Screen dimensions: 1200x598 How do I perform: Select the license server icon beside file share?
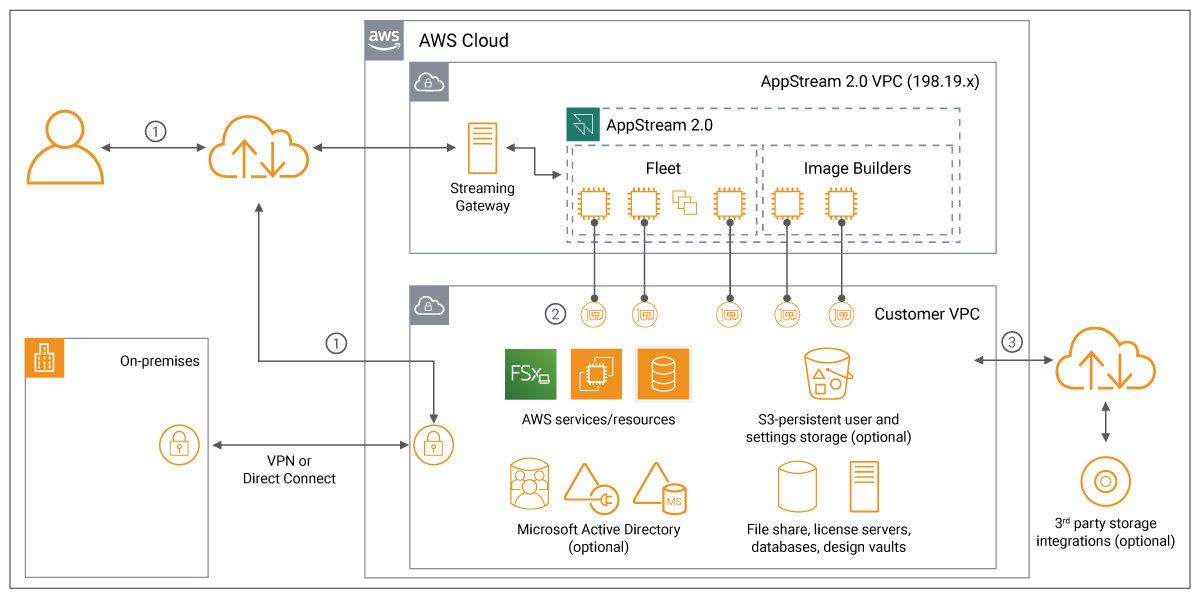[x=864, y=487]
